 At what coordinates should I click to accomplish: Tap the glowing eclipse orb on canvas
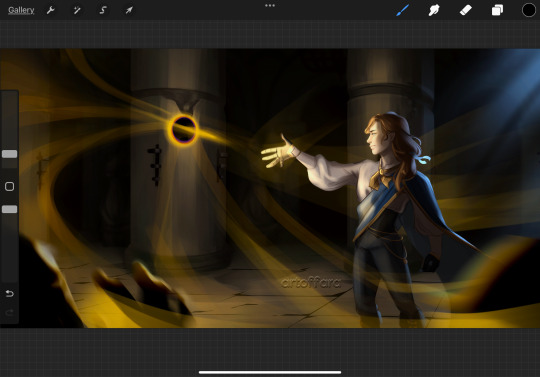click(x=183, y=129)
